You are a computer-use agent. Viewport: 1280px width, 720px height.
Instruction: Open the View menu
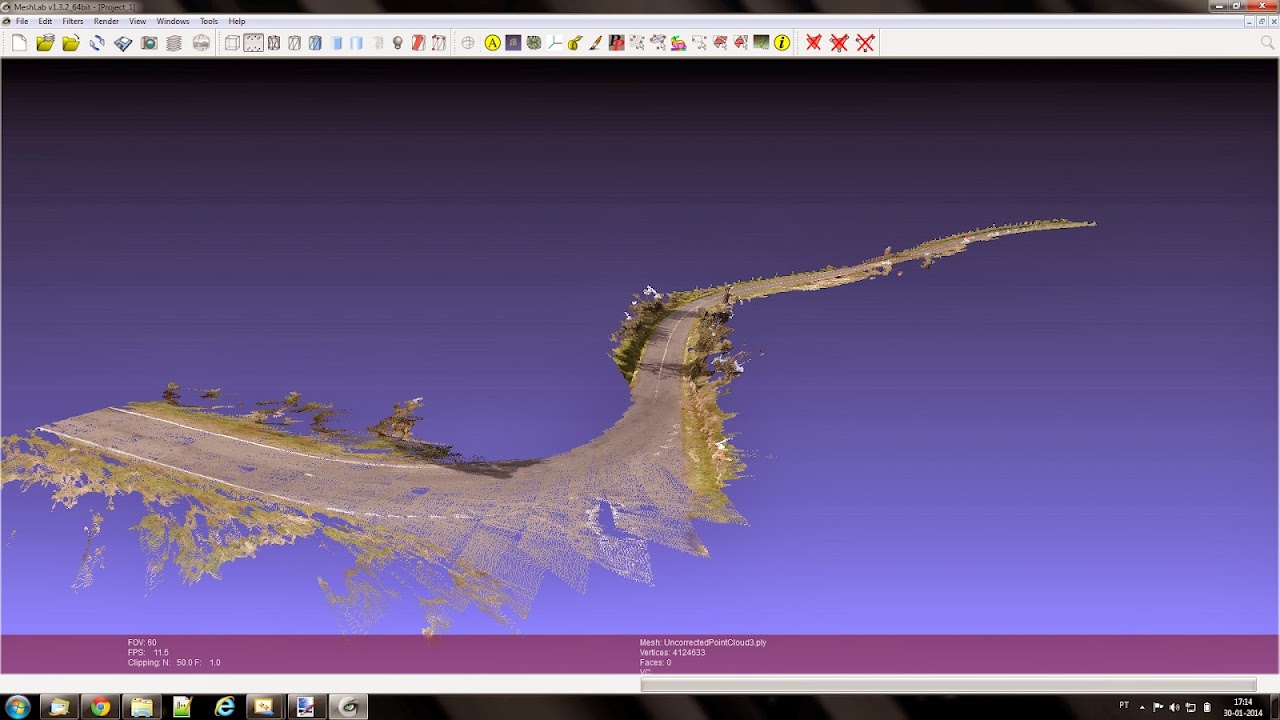[137, 21]
